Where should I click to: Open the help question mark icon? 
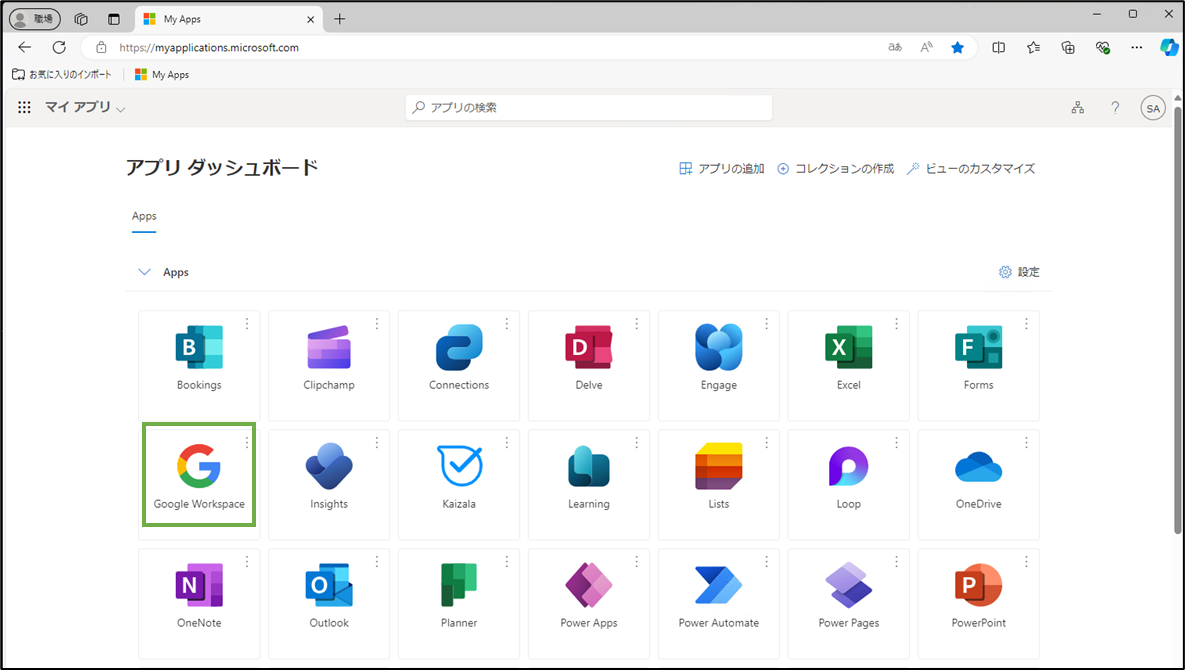pos(1115,108)
